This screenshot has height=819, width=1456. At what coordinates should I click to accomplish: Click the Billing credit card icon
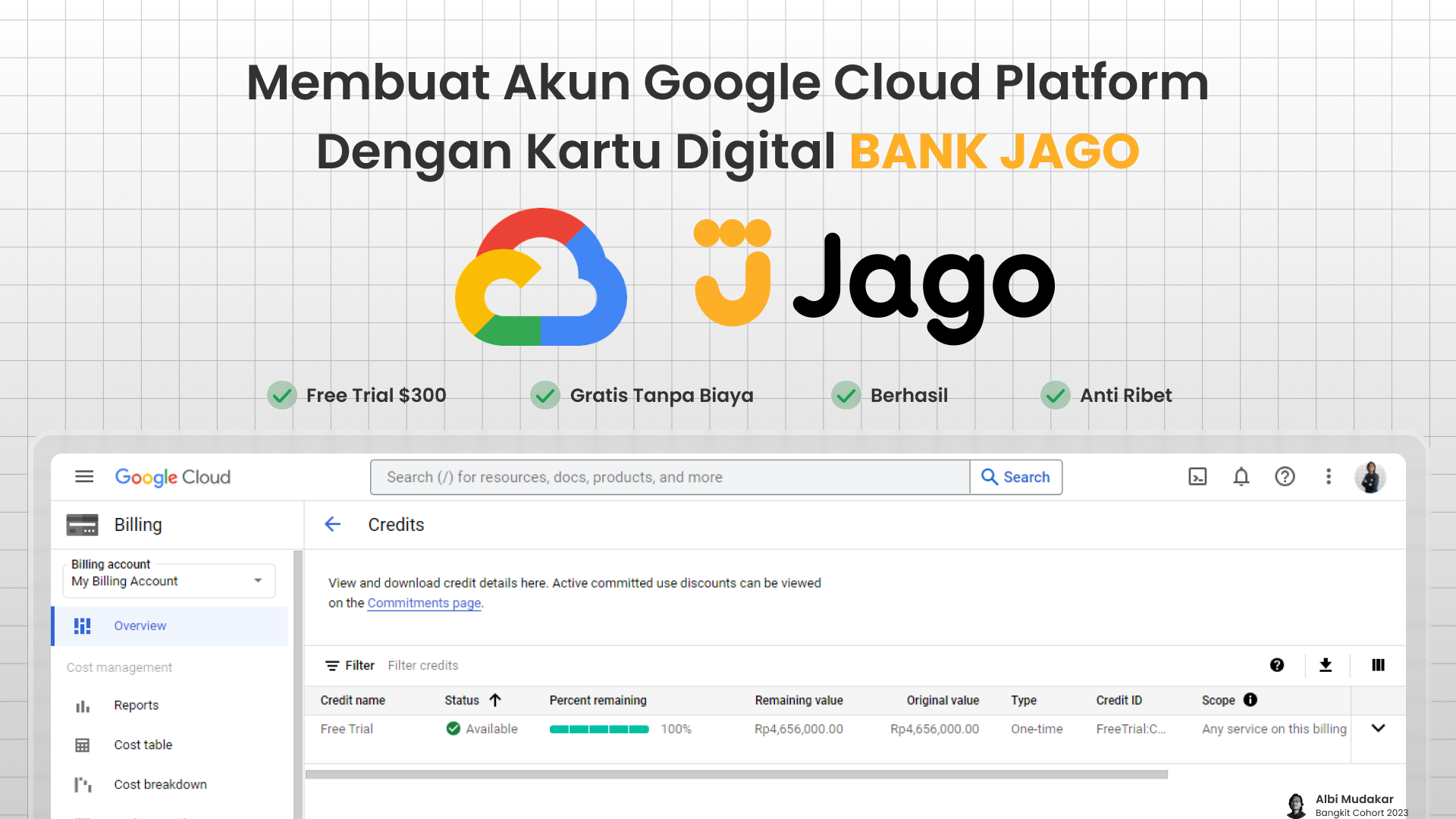click(x=82, y=525)
